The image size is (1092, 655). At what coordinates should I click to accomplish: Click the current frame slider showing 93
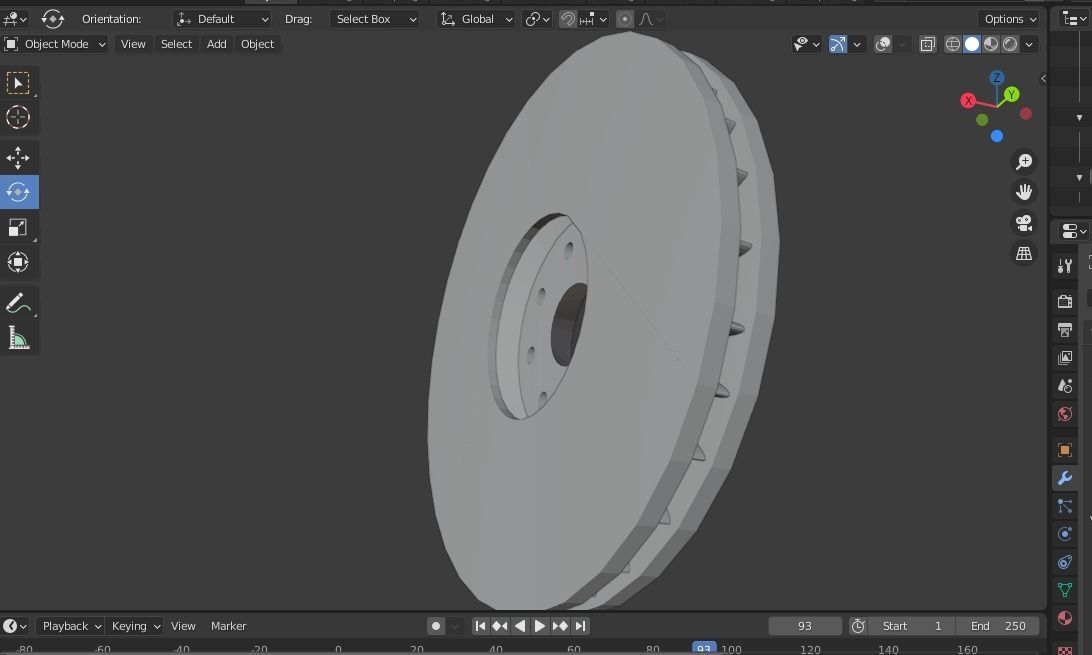pos(804,625)
